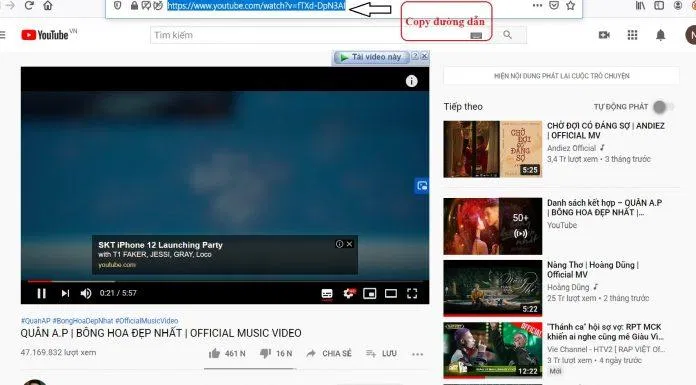
Task: Open the Danh sách kết hợp 50+ mix thumbnail
Action: pos(493,226)
